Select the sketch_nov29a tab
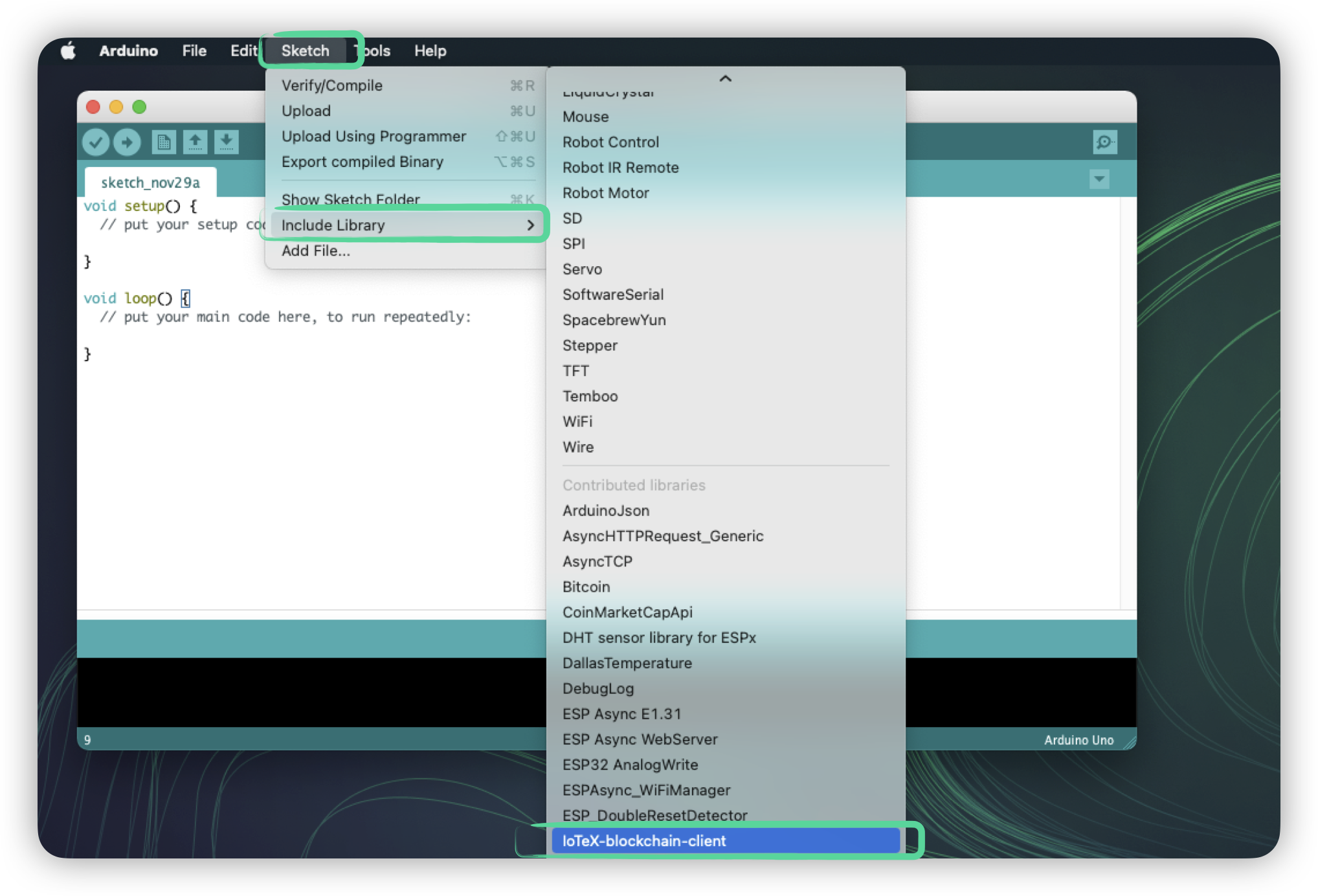The width and height of the screenshot is (1318, 896). (x=150, y=183)
